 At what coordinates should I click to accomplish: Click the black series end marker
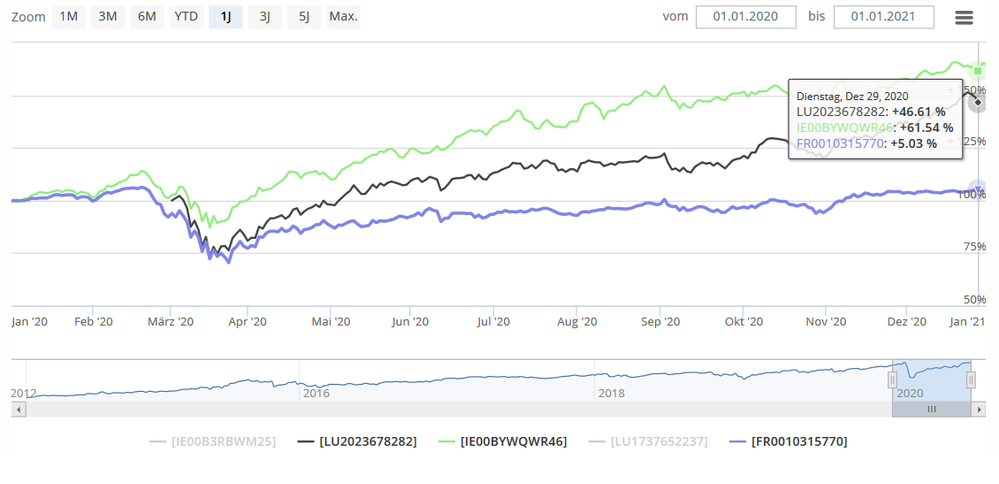pos(978,101)
